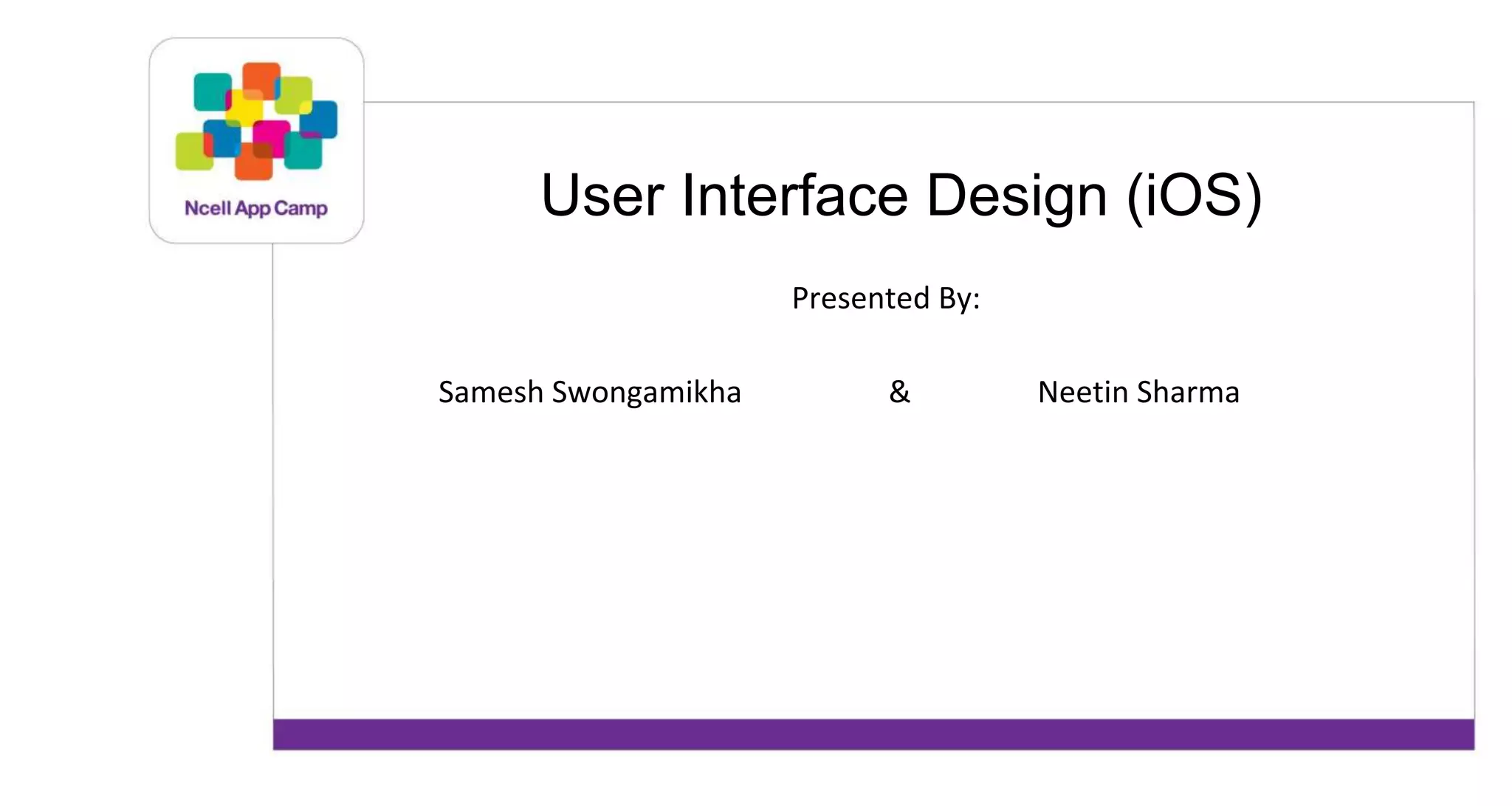Click the purple footer bar
The width and height of the screenshot is (1512, 806).
[873, 734]
